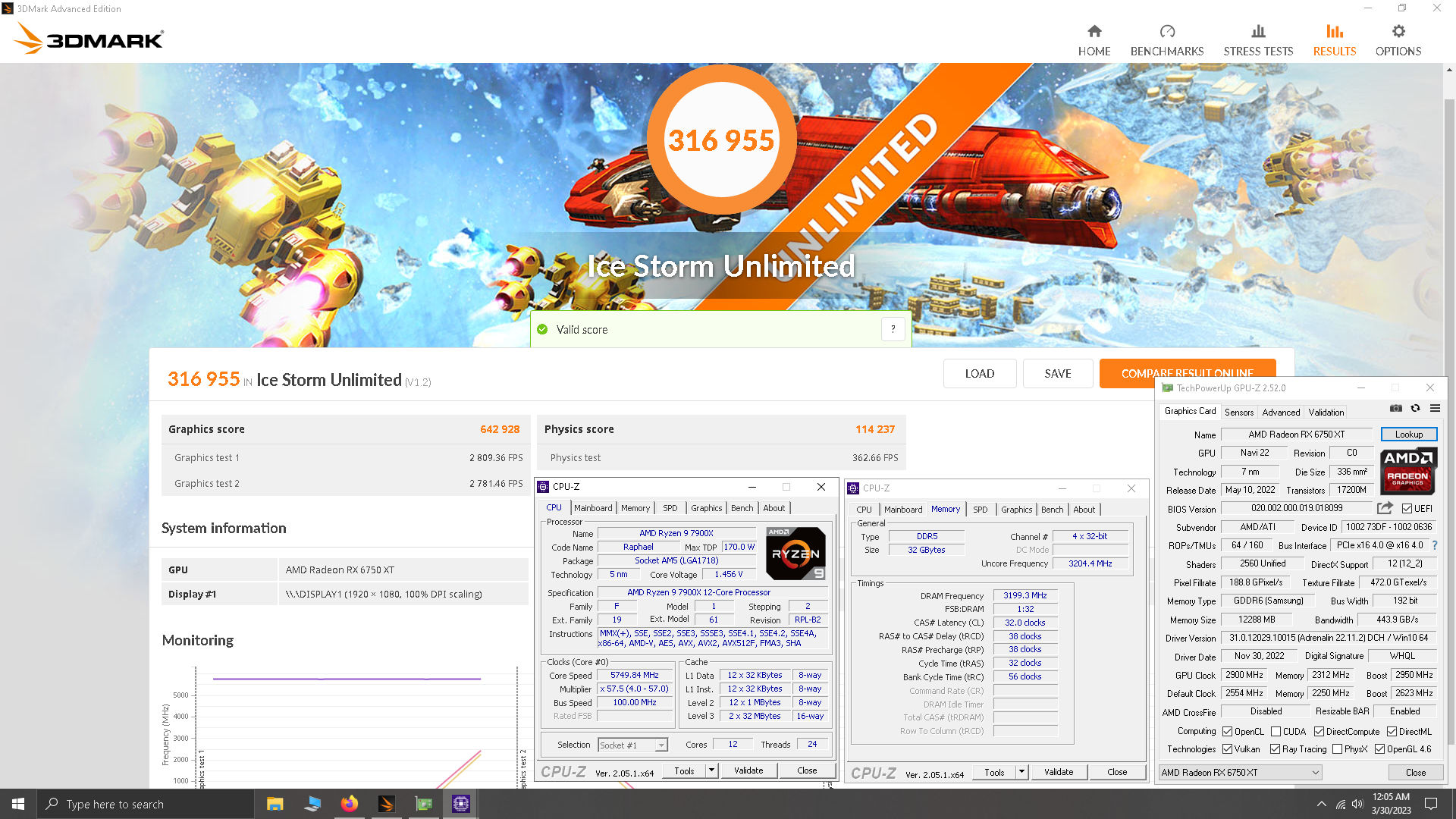This screenshot has height=819, width=1456.
Task: Toggle the Vulkan checkbox
Action: pyautogui.click(x=1227, y=749)
